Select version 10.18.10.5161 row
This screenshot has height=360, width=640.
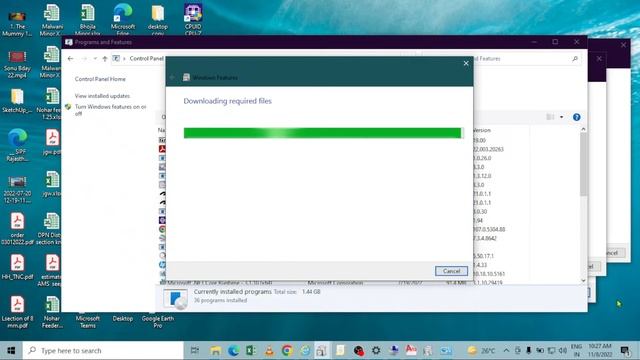(x=489, y=274)
